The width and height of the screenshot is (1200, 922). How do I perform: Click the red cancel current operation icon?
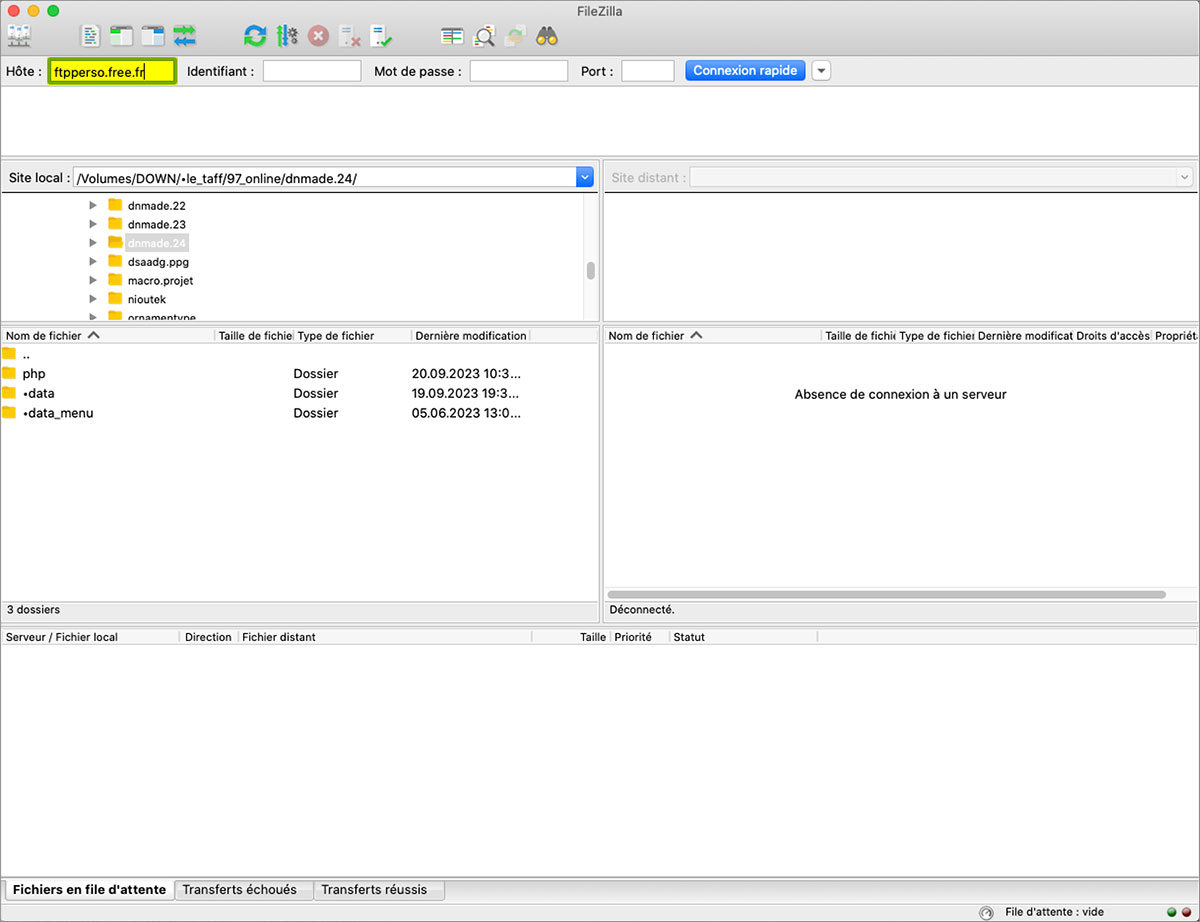click(318, 37)
